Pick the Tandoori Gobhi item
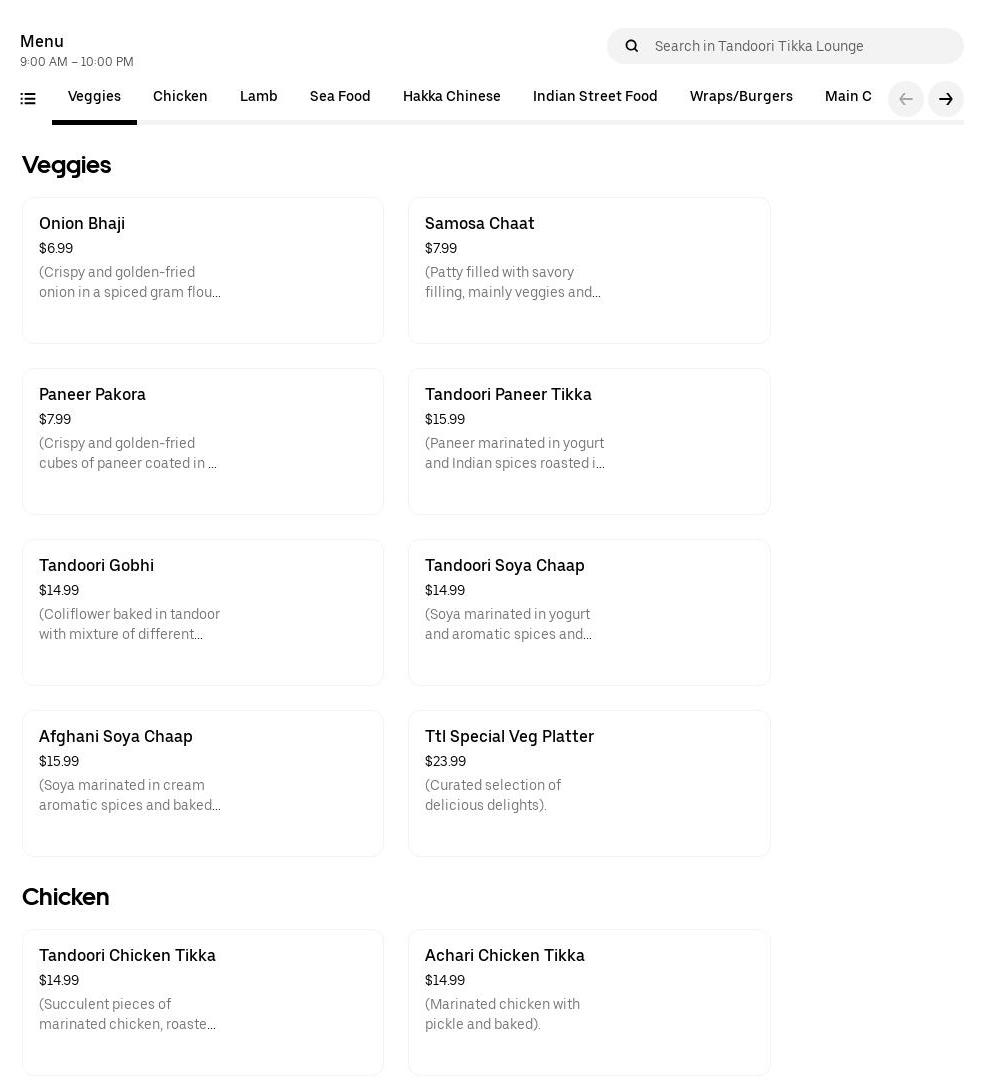984x1084 pixels. click(x=203, y=612)
